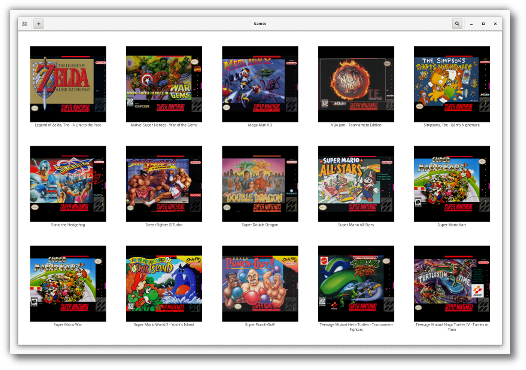Open NBA Jam Tournament Edition cover
The width and height of the screenshot is (526, 370).
[x=356, y=84]
